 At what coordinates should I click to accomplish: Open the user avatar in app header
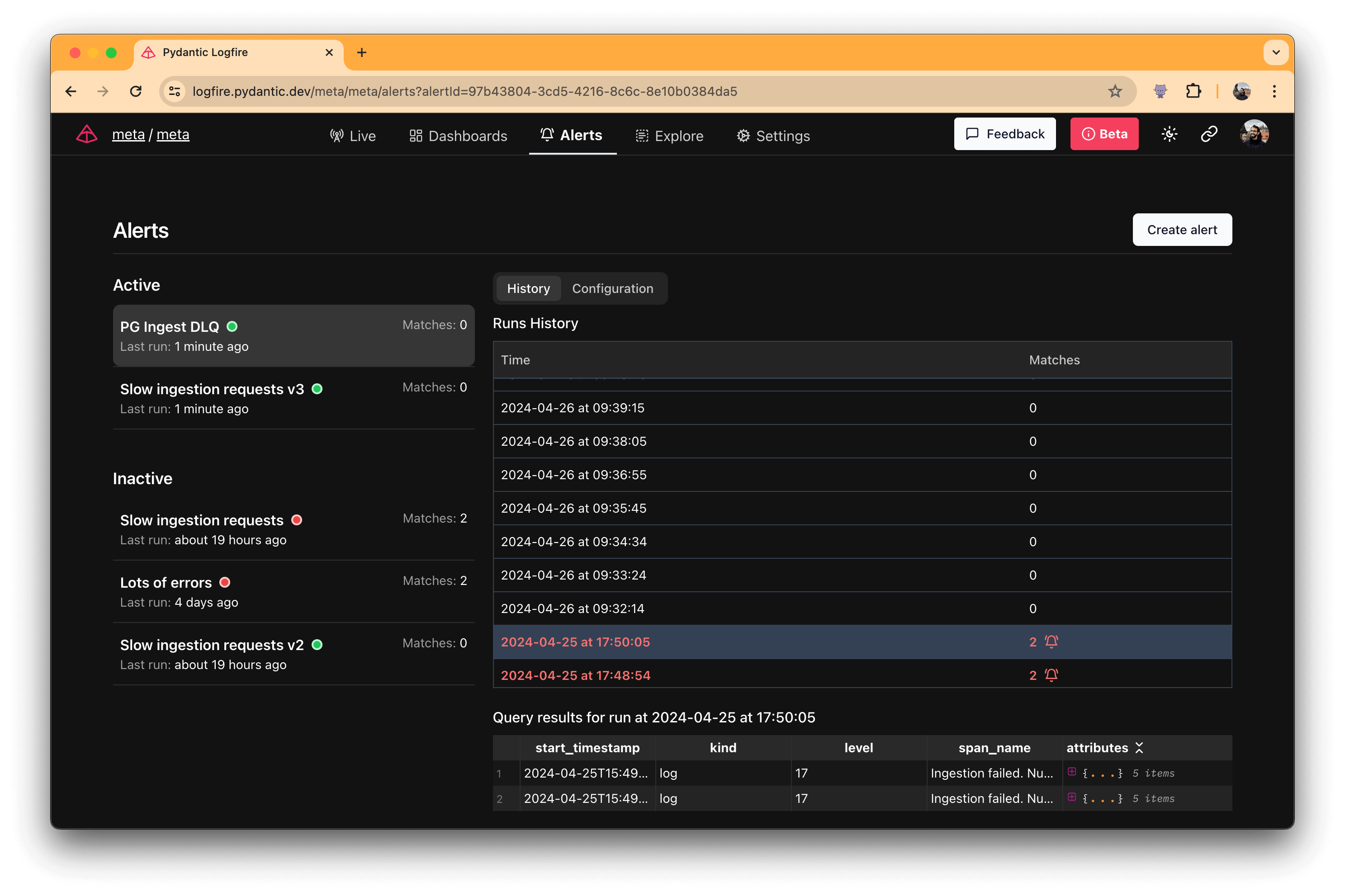point(1254,134)
